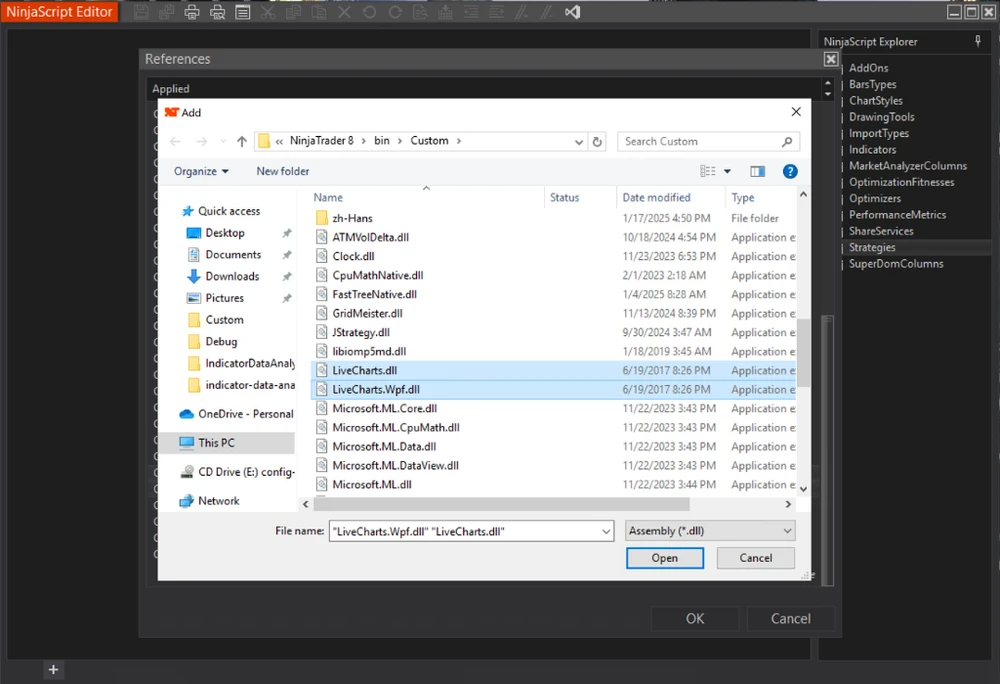Add a new tab with the plus button
This screenshot has height=684, width=1000.
tap(54, 670)
